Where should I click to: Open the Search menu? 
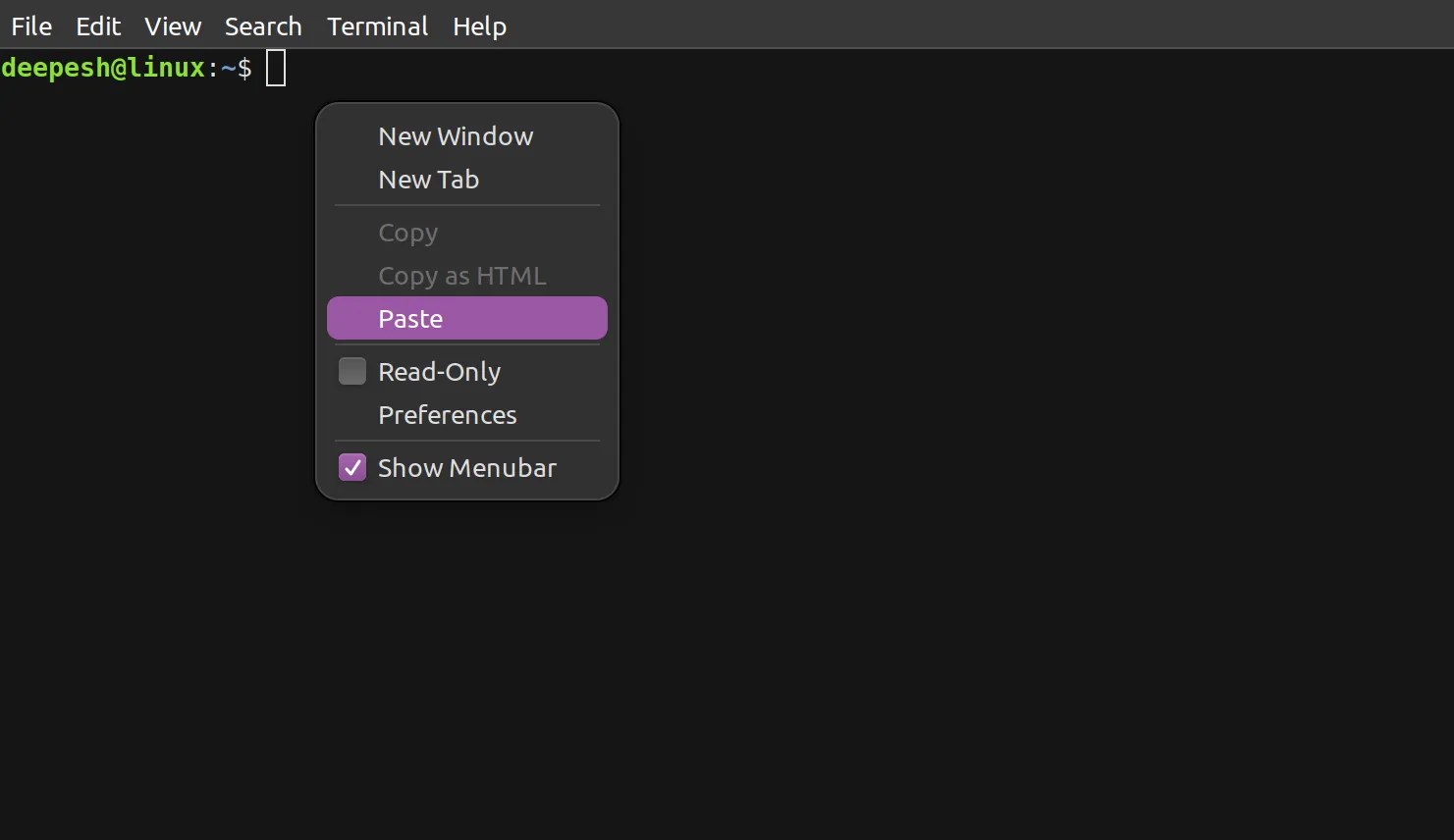coord(262,26)
